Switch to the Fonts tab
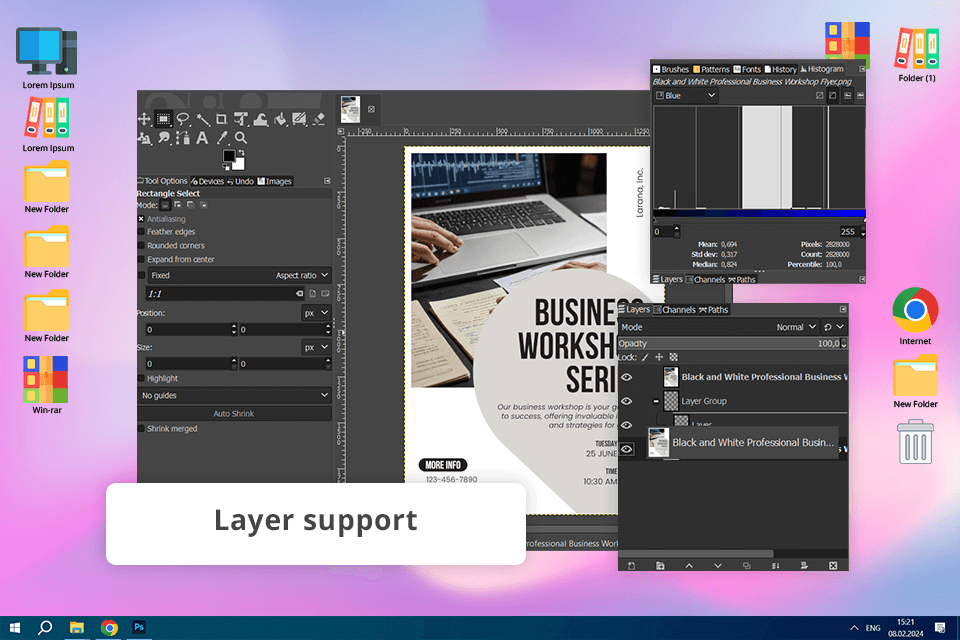This screenshot has width=960, height=640. (x=747, y=69)
